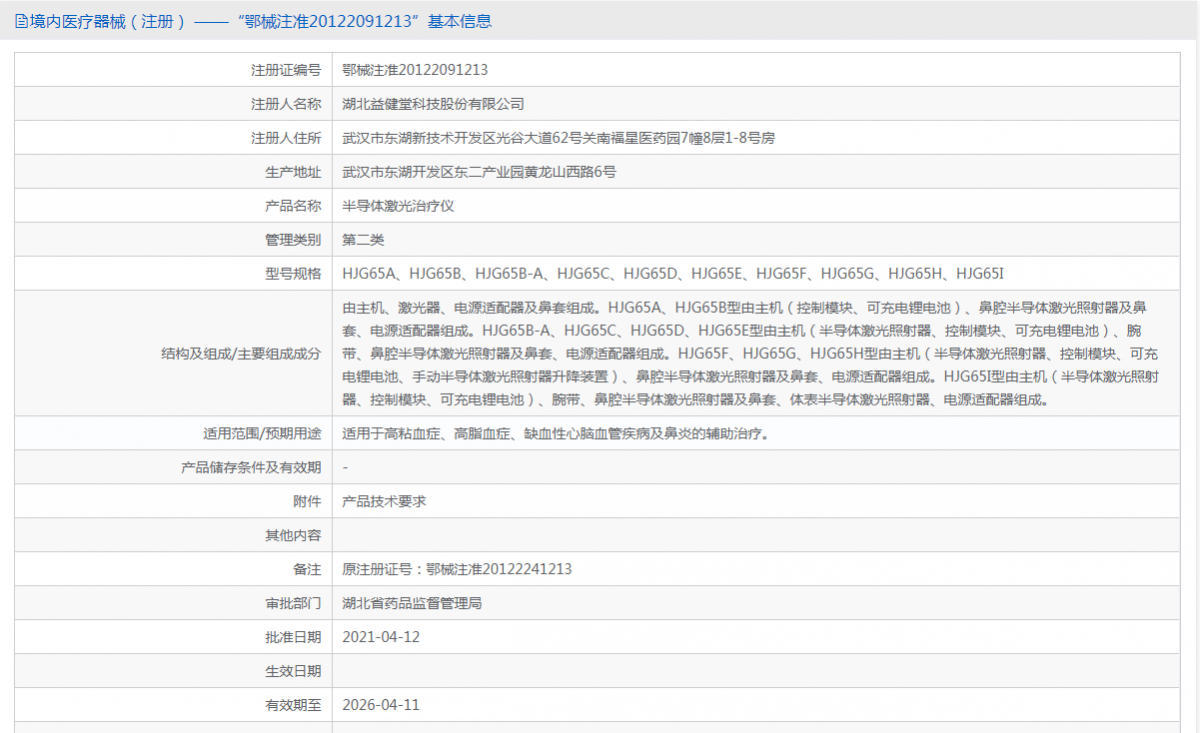Select the label 型号规格

(292, 274)
